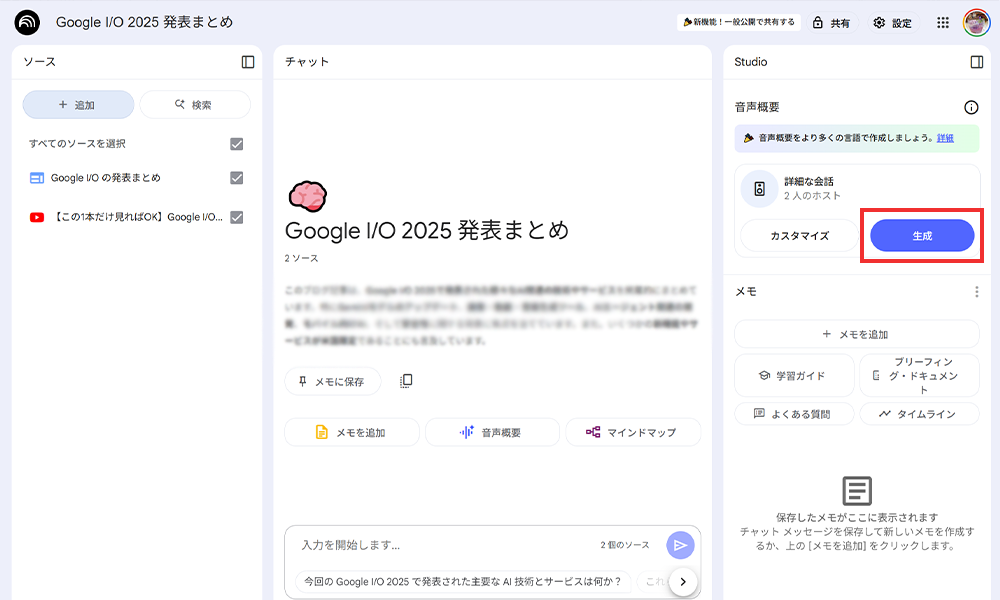The width and height of the screenshot is (1000, 600).
Task: Open Google apps grid icon
Action: 943,23
